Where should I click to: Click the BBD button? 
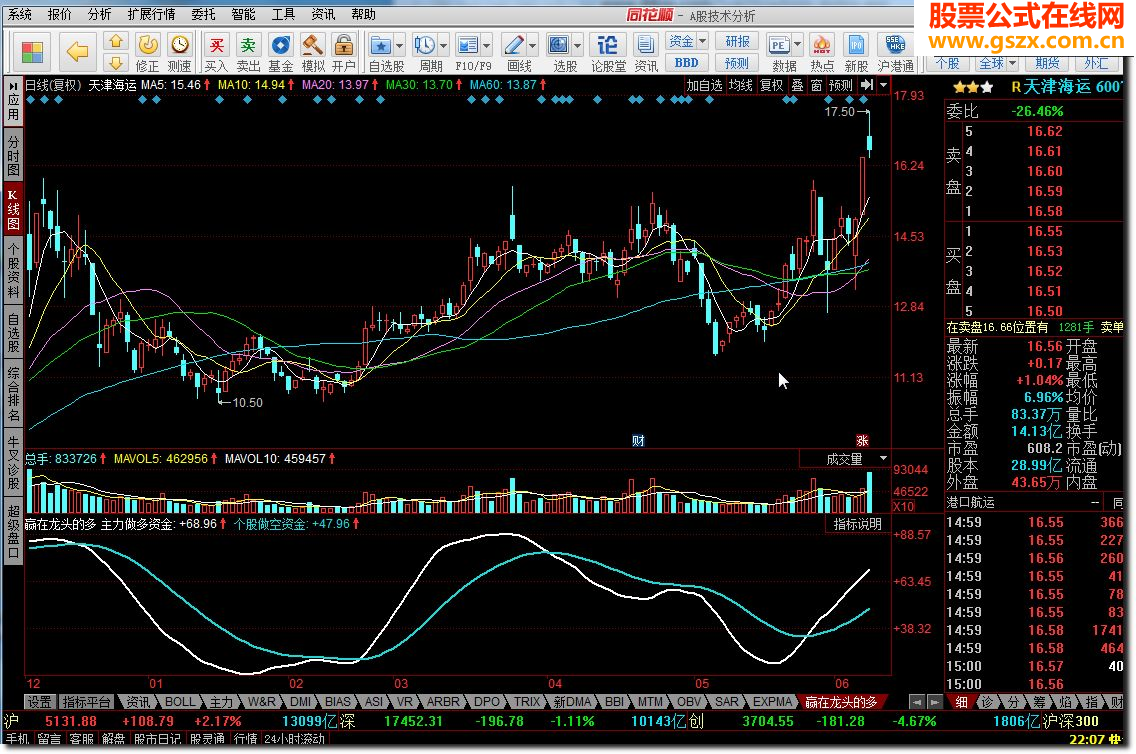[x=687, y=63]
